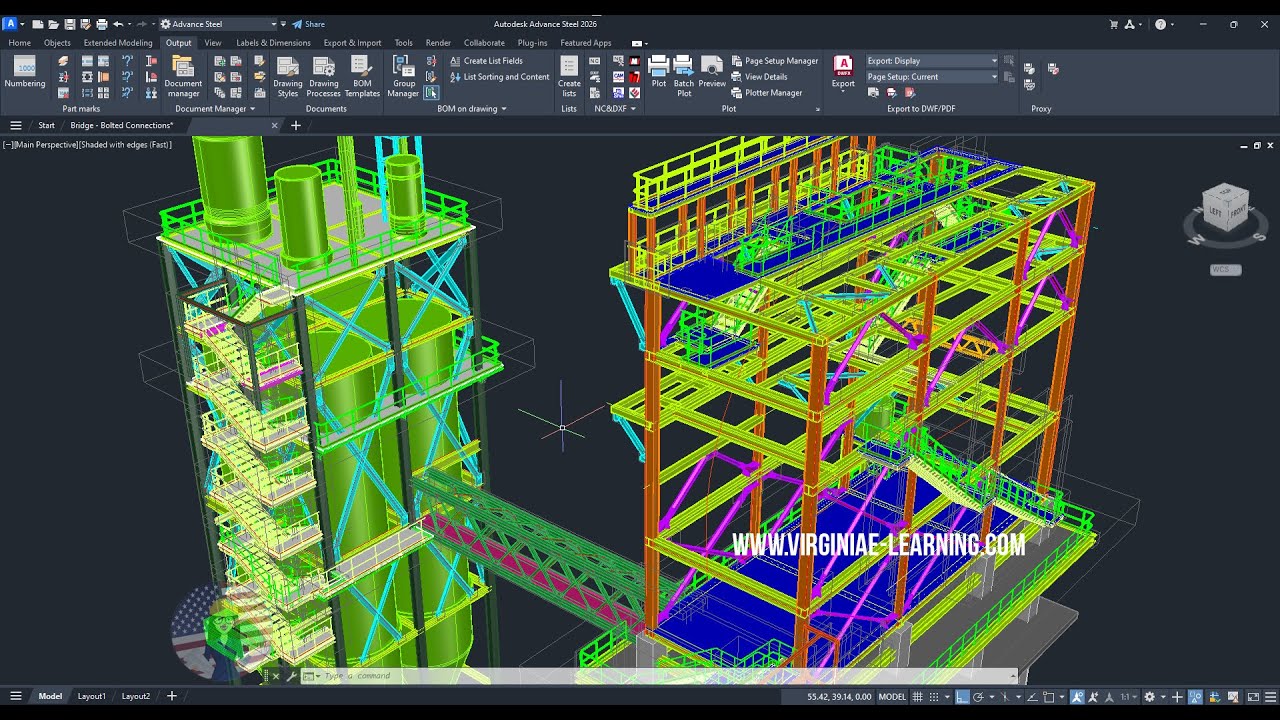Click the Save As icon in quick access toolbar
1280x720 pixels.
[x=86, y=24]
